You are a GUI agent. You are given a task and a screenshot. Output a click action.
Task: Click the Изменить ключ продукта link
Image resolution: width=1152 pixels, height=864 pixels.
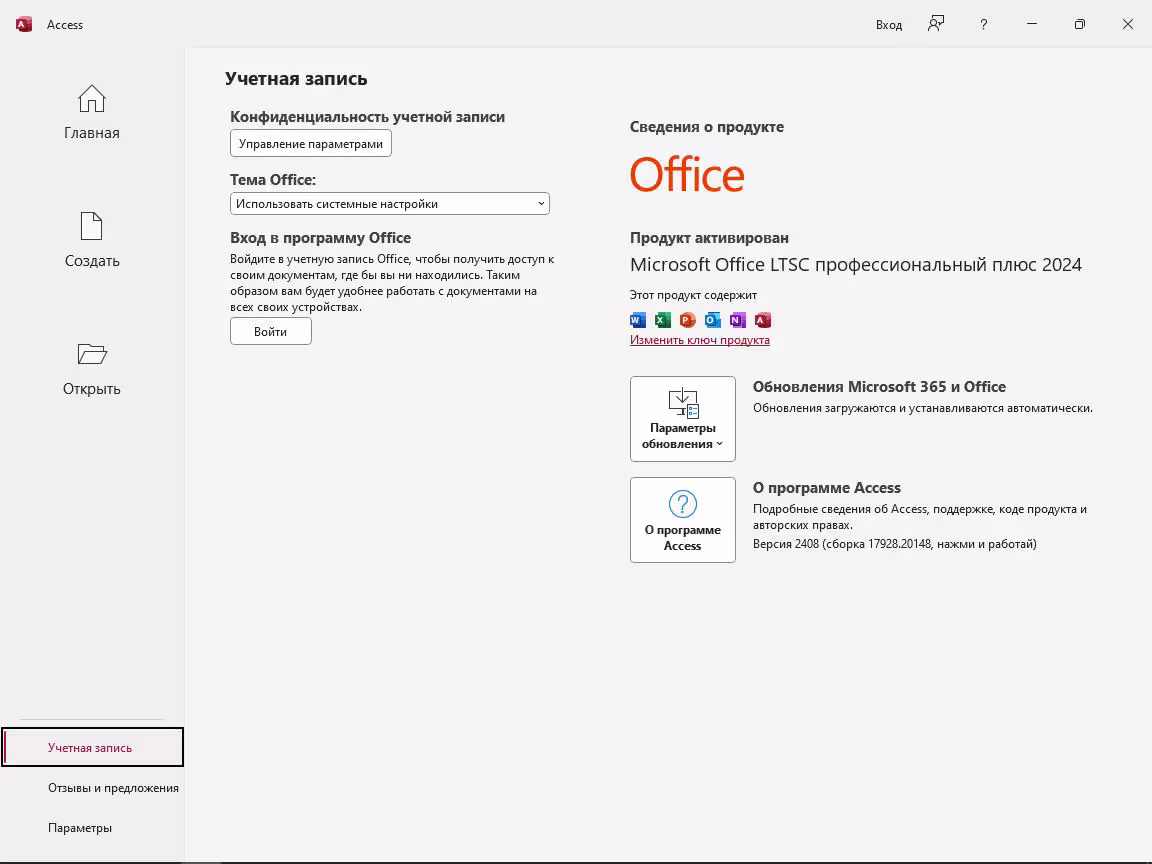click(x=700, y=340)
